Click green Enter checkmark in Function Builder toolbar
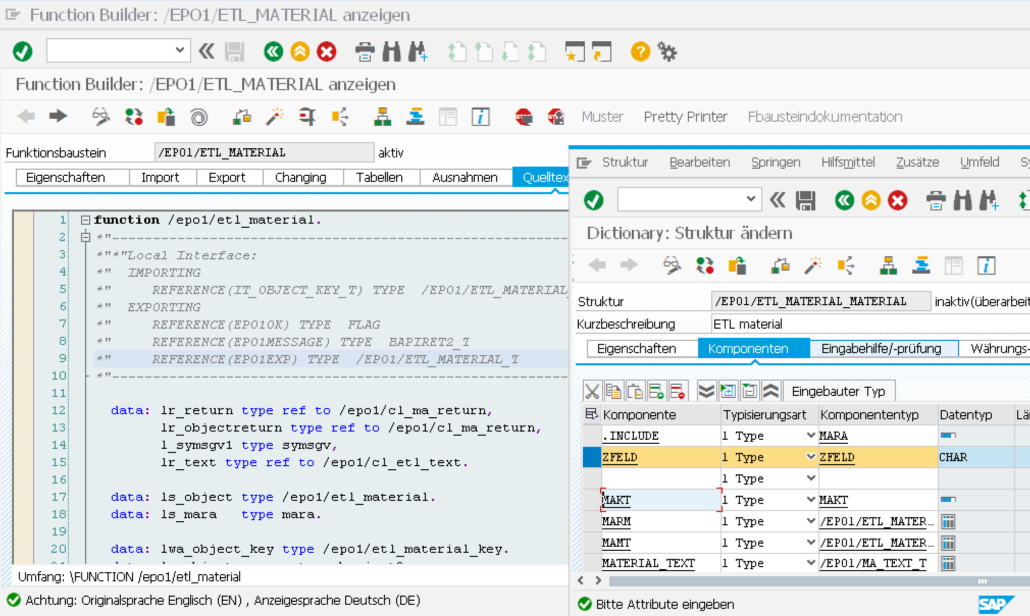Screen dimensions: 1030x616 pos(23,51)
